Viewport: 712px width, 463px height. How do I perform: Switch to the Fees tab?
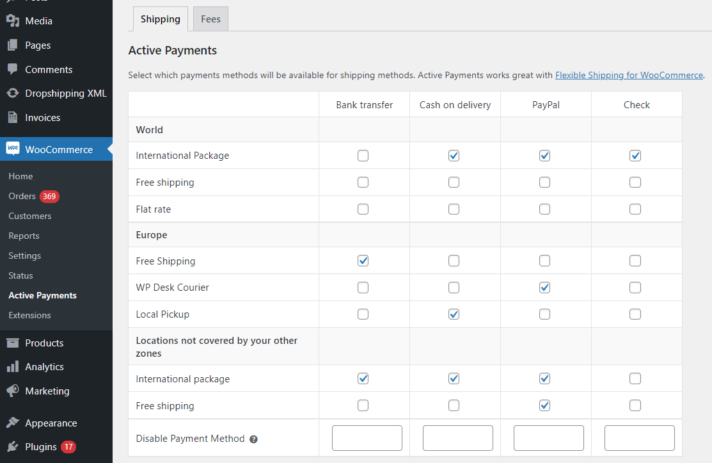coord(211,19)
